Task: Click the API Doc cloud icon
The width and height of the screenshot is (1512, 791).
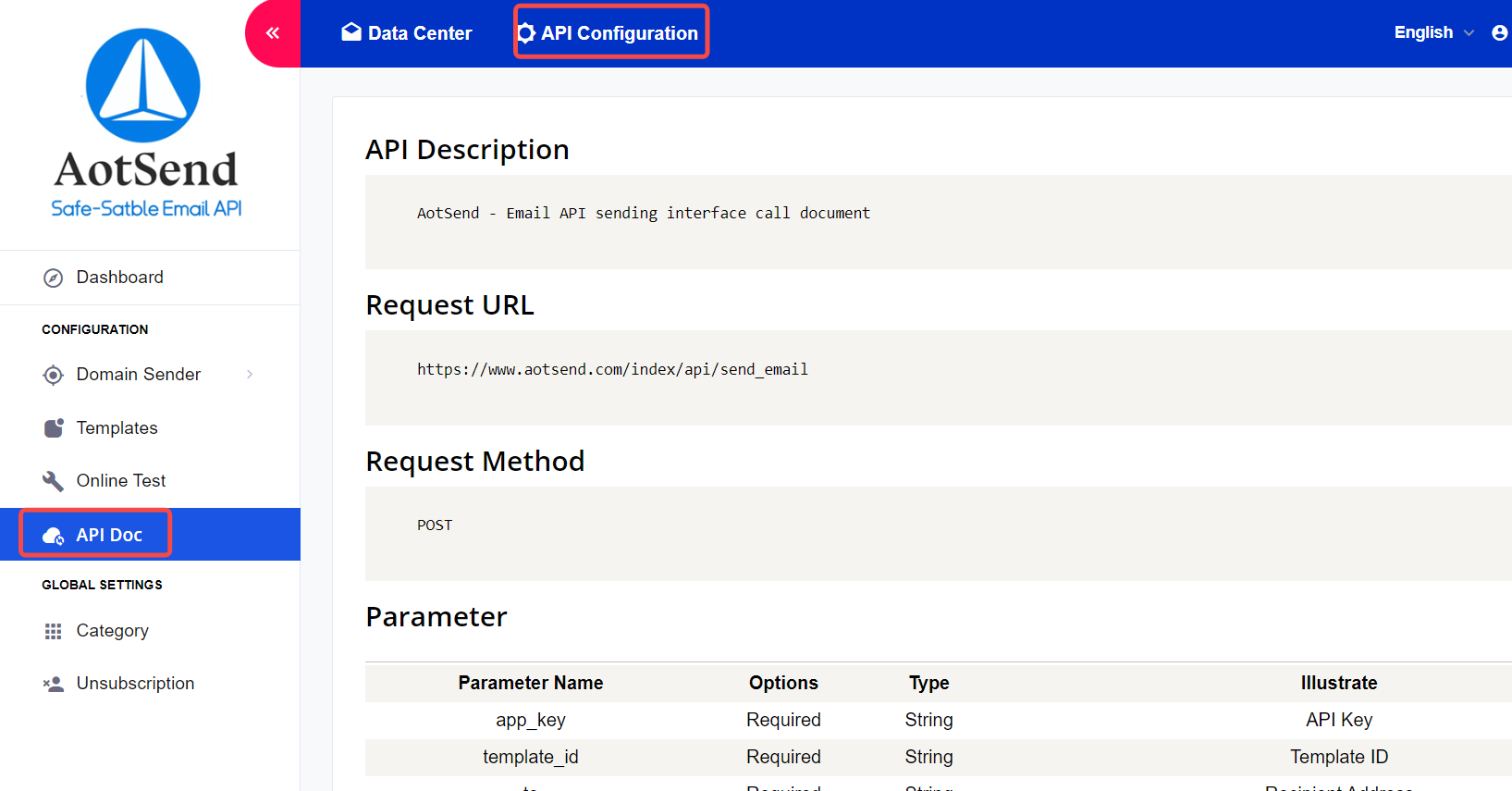Action: [54, 536]
